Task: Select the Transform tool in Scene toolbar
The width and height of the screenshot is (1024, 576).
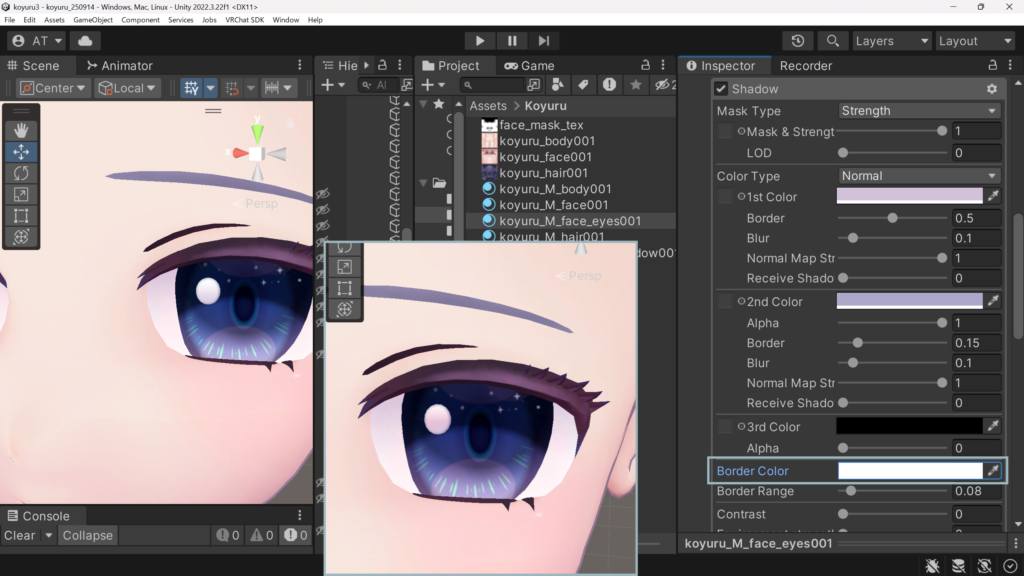Action: click(21, 237)
